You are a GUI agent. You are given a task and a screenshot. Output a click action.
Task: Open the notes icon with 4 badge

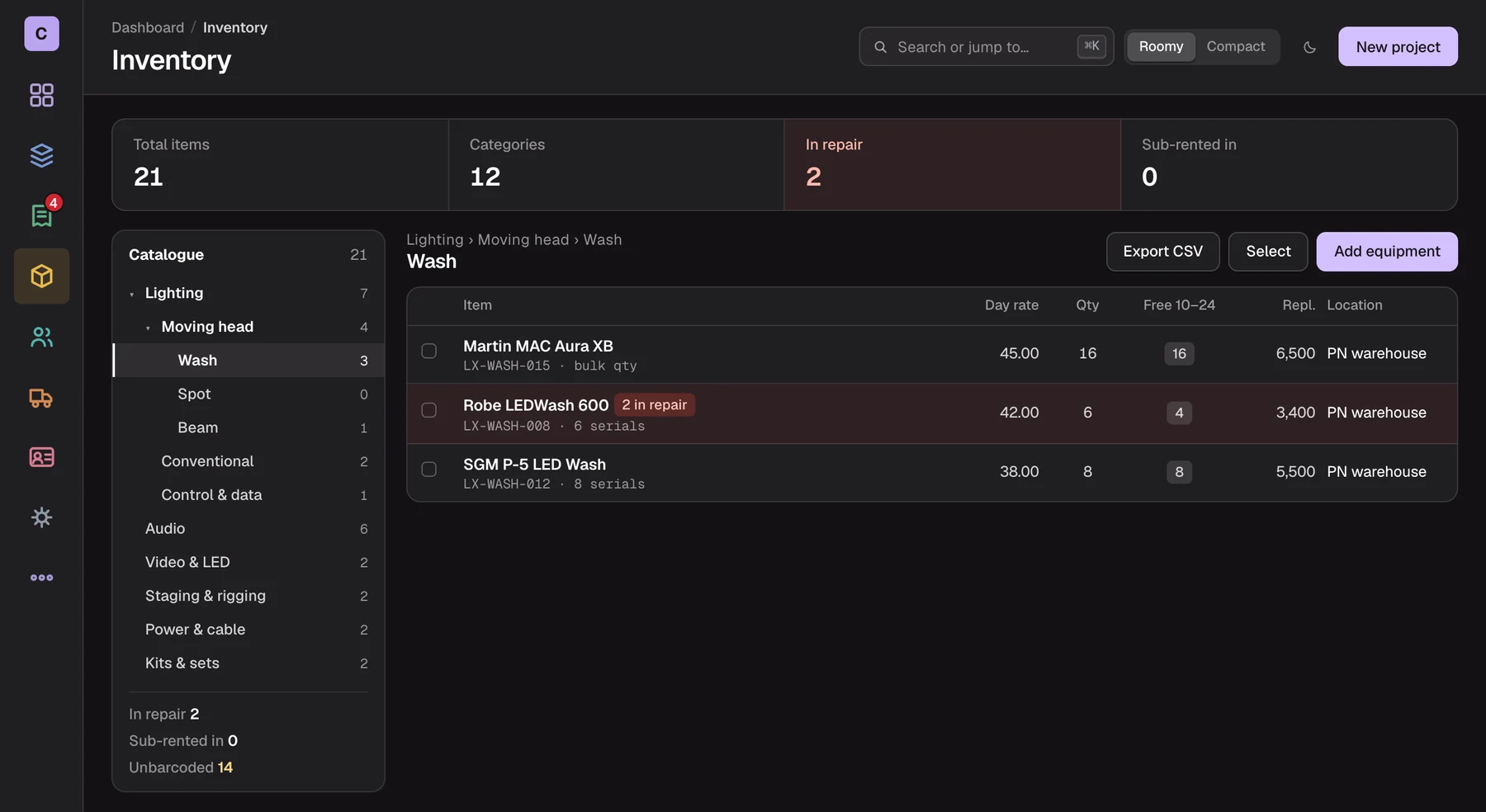click(x=41, y=215)
